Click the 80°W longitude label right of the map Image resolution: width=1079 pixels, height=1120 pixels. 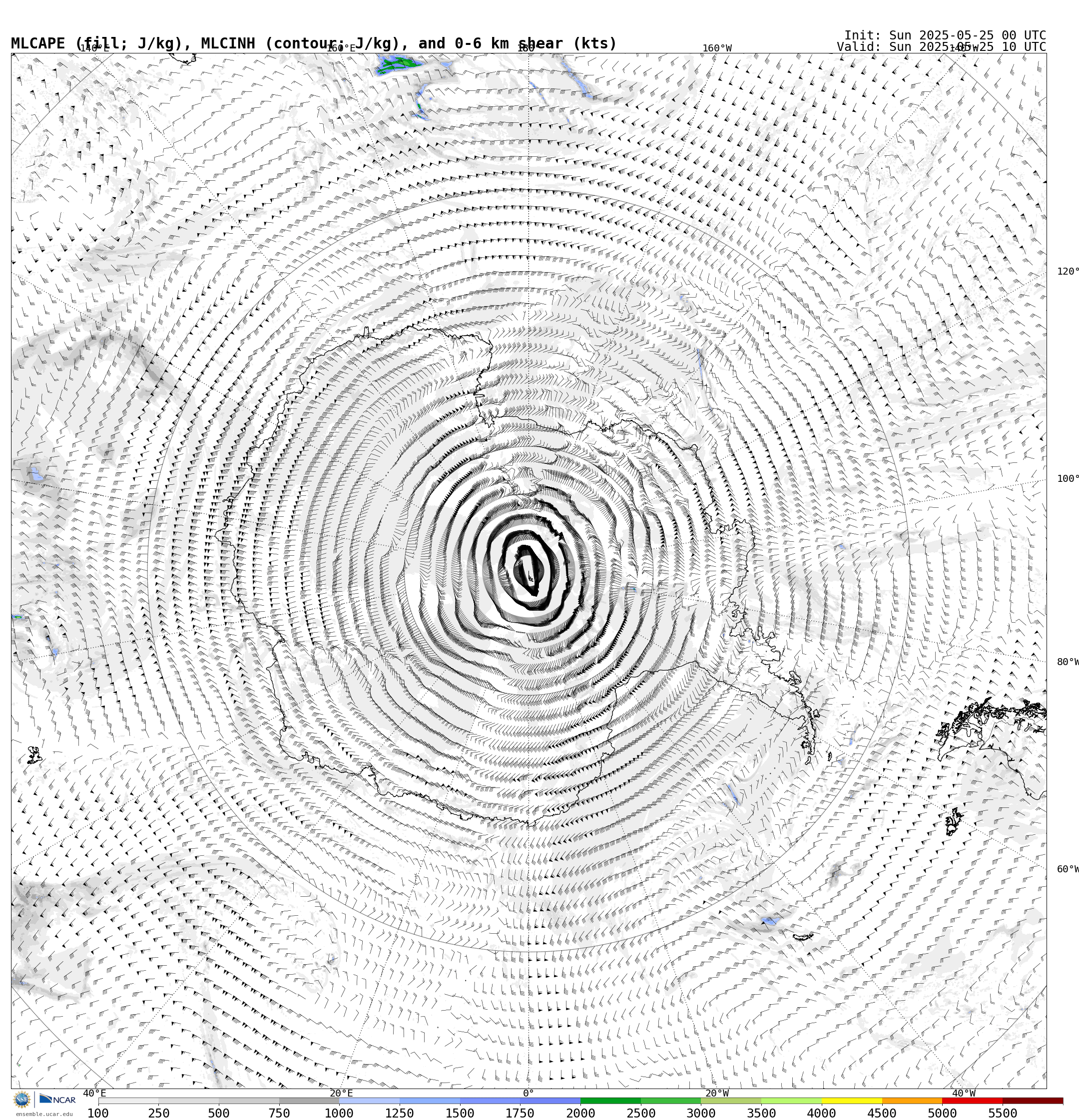1068,662
